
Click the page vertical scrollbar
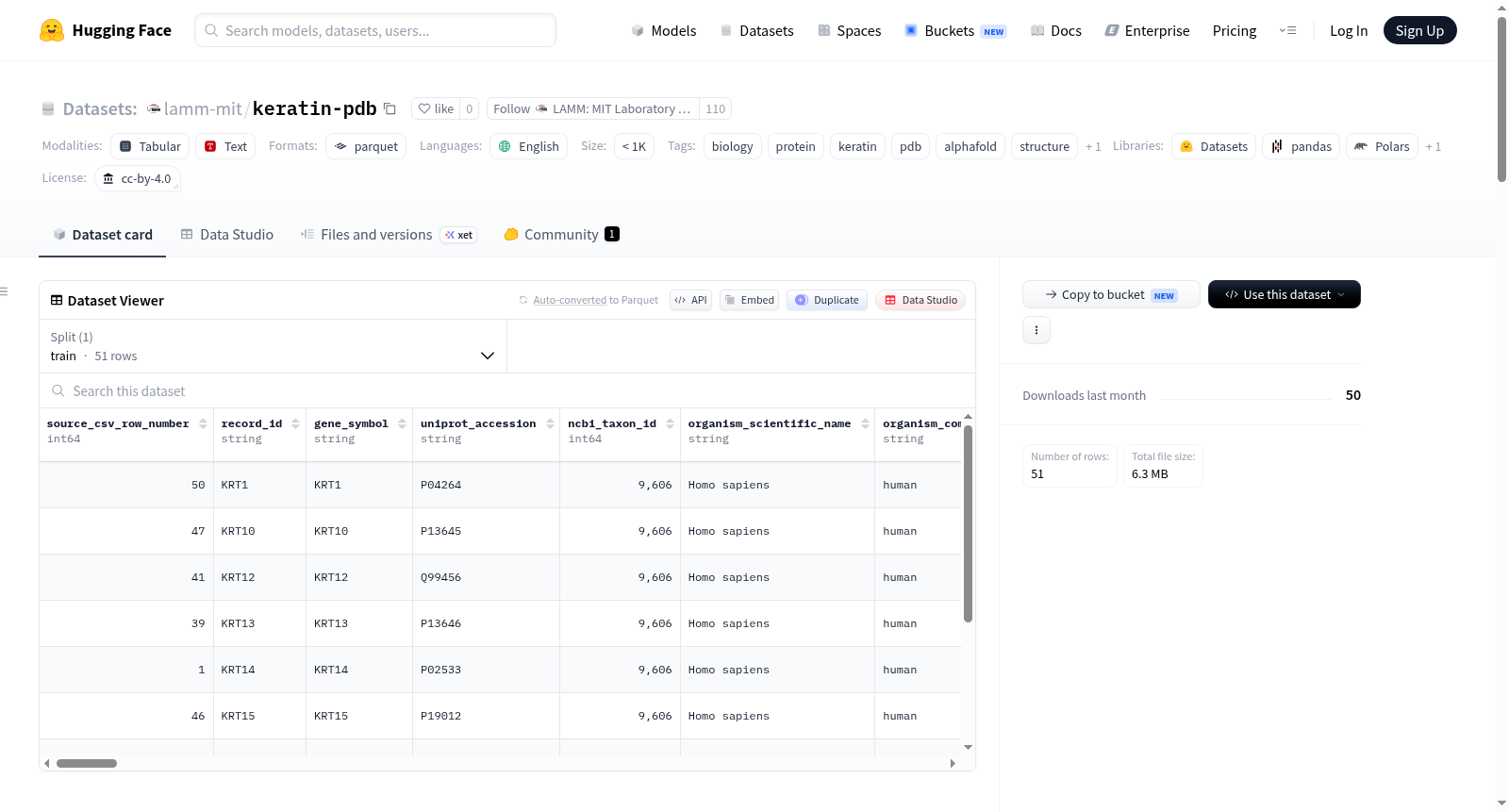point(1501,99)
